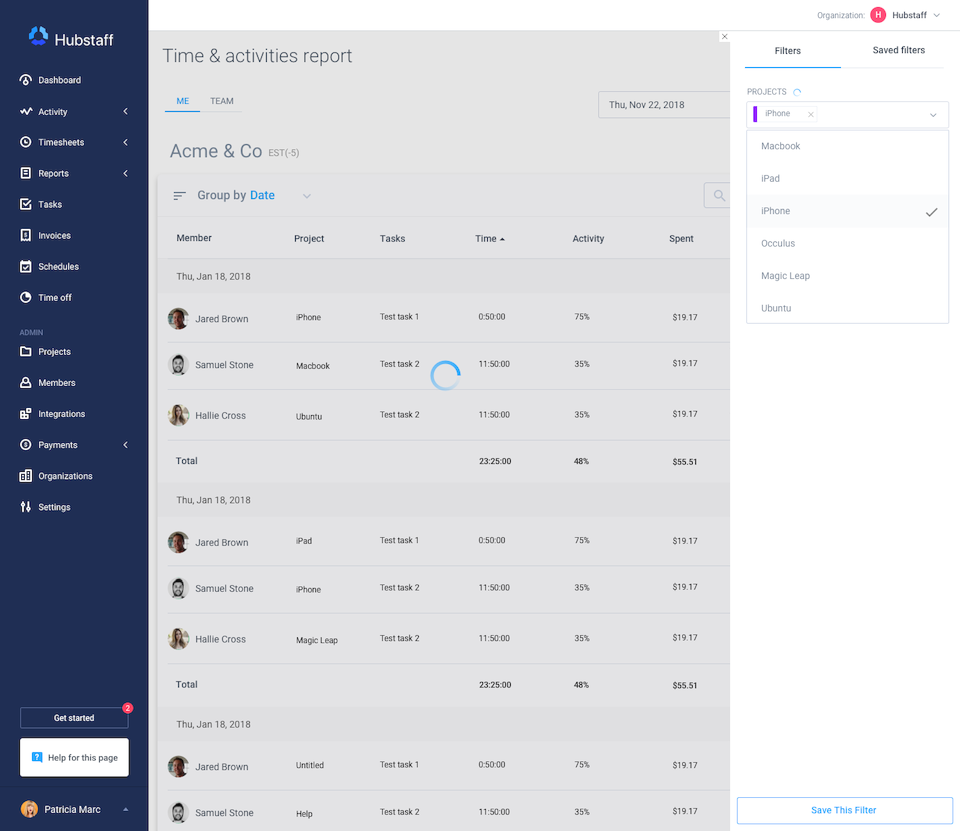The width and height of the screenshot is (960, 831).
Task: Click the search magnifier icon
Action: point(719,195)
